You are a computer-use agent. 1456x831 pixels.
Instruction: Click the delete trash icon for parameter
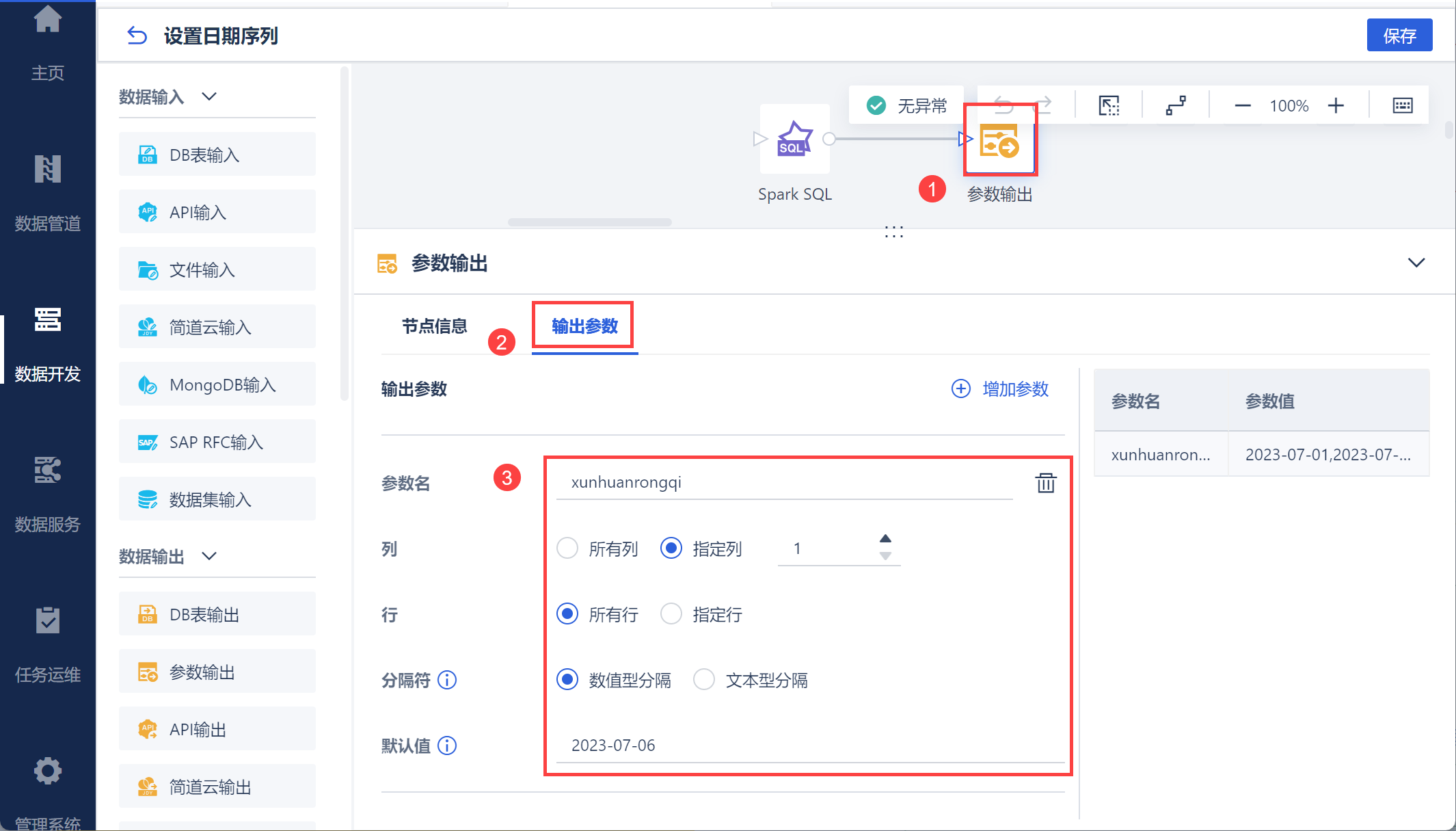(1045, 483)
